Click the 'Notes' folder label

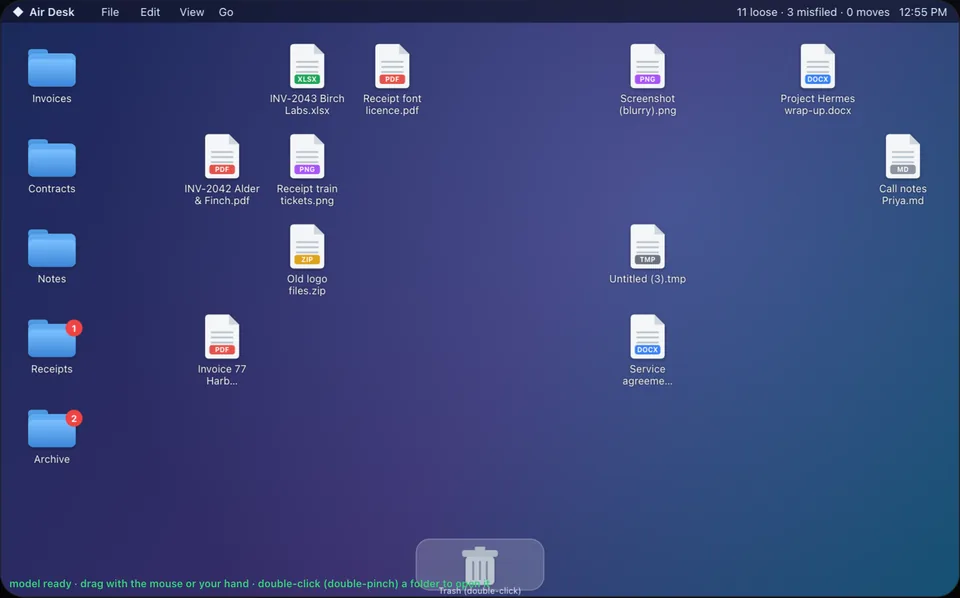(51, 278)
